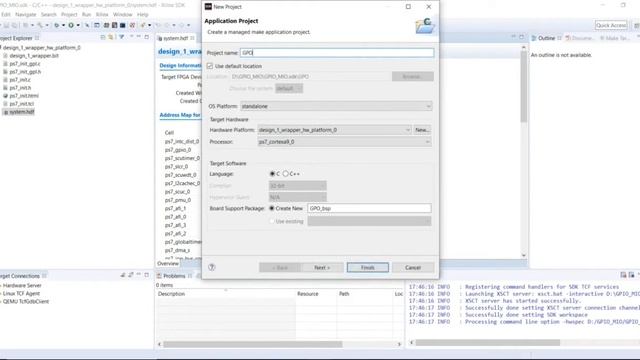Switch to system.hdf editor tab
Screen dimensions: 640x360
(176, 38)
